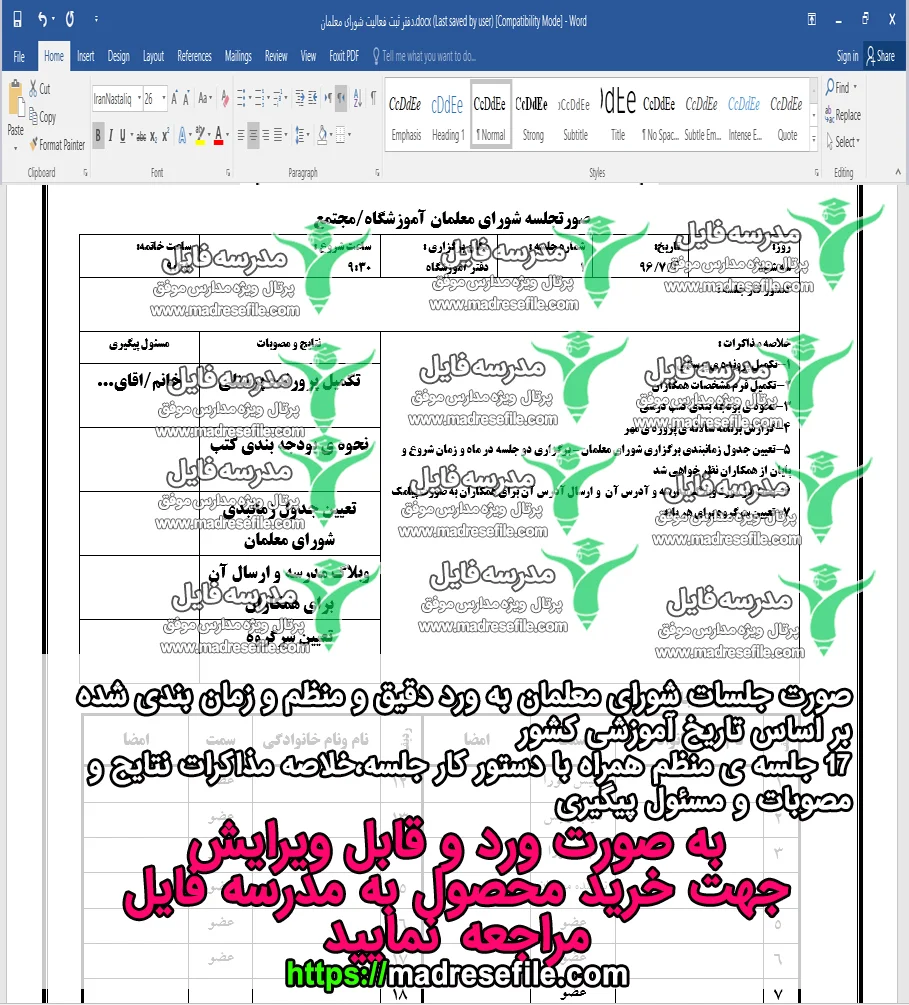
Task: Expand the Styles gallery with More arrow
Action: click(813, 138)
